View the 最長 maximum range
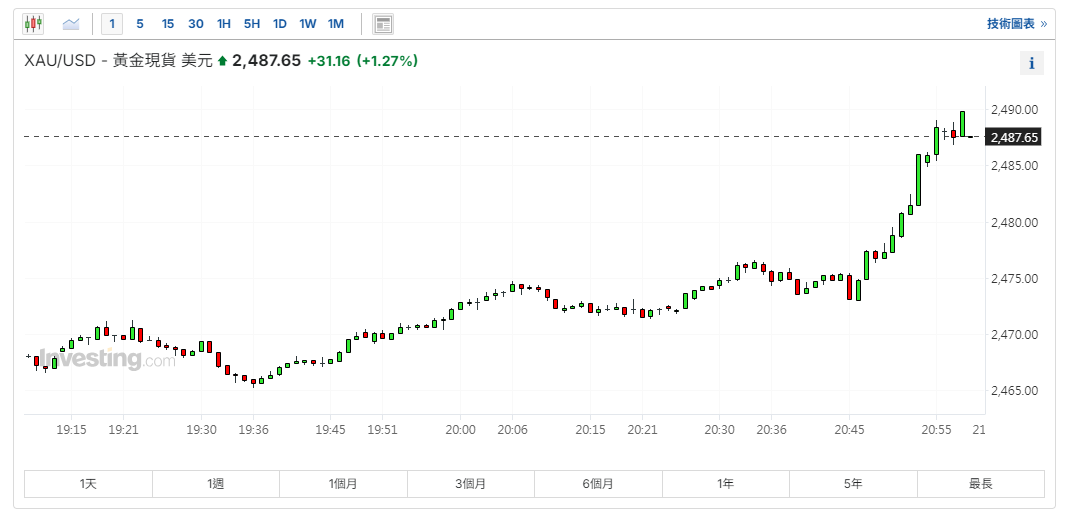Viewport: 1071px width, 520px height. tap(980, 484)
